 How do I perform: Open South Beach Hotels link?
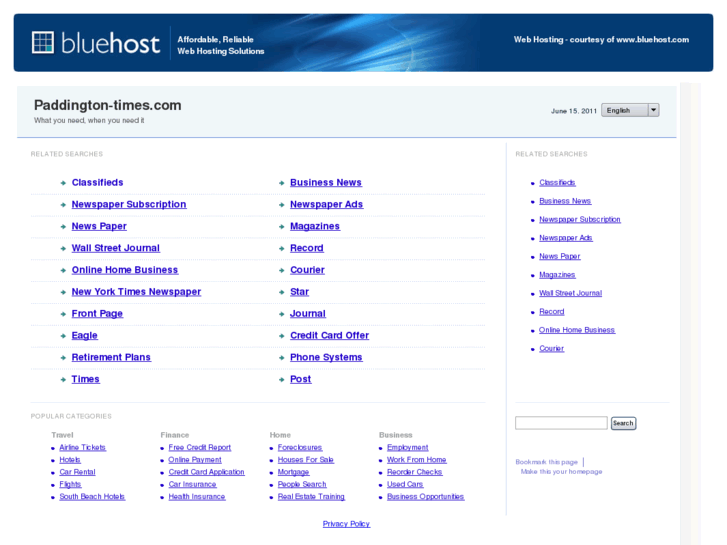tap(92, 497)
